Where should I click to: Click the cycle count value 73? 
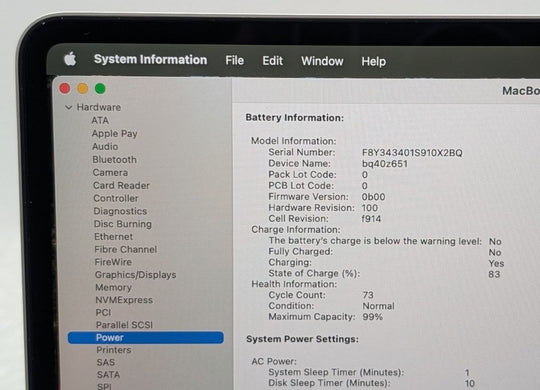pos(368,295)
